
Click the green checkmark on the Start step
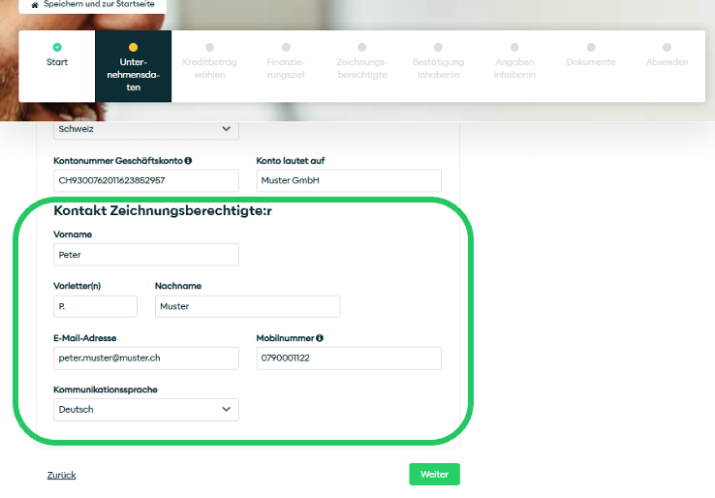[x=57, y=47]
